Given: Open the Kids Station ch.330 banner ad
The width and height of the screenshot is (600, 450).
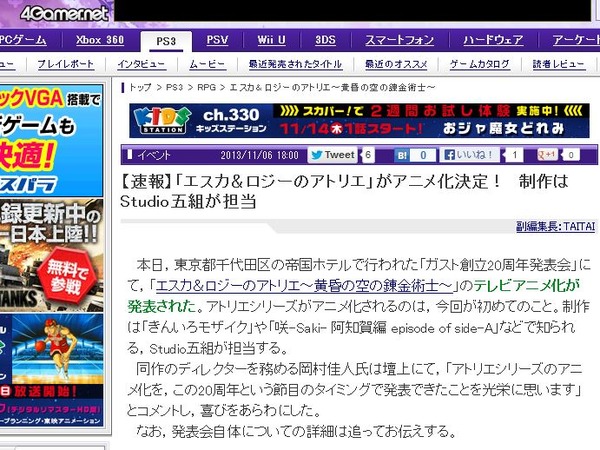Looking at the screenshot, I should tap(359, 121).
